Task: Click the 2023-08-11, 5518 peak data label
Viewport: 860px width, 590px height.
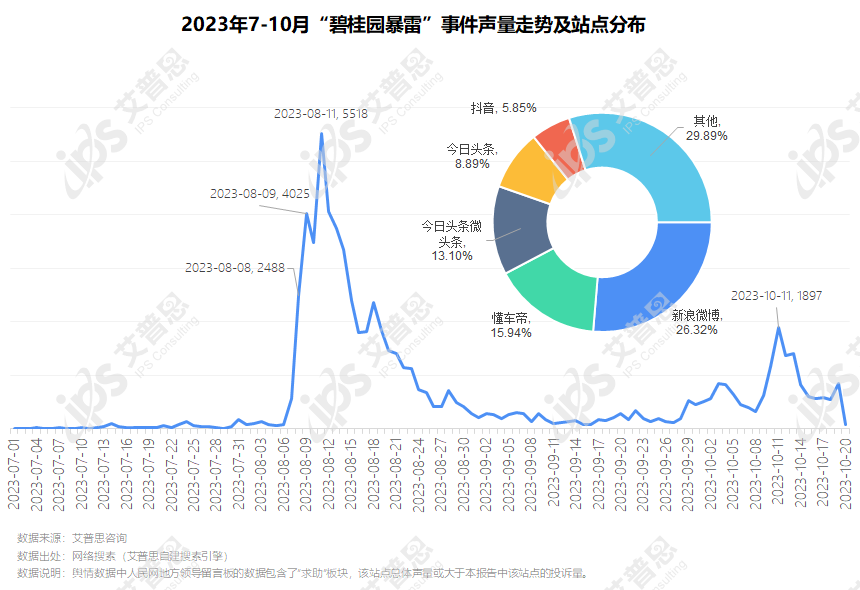Action: pos(321,114)
